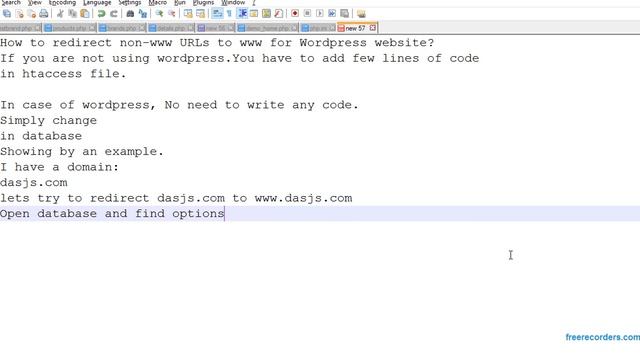Switch to the details.php tab
Viewport: 640px width, 360px height.
[x=171, y=28]
